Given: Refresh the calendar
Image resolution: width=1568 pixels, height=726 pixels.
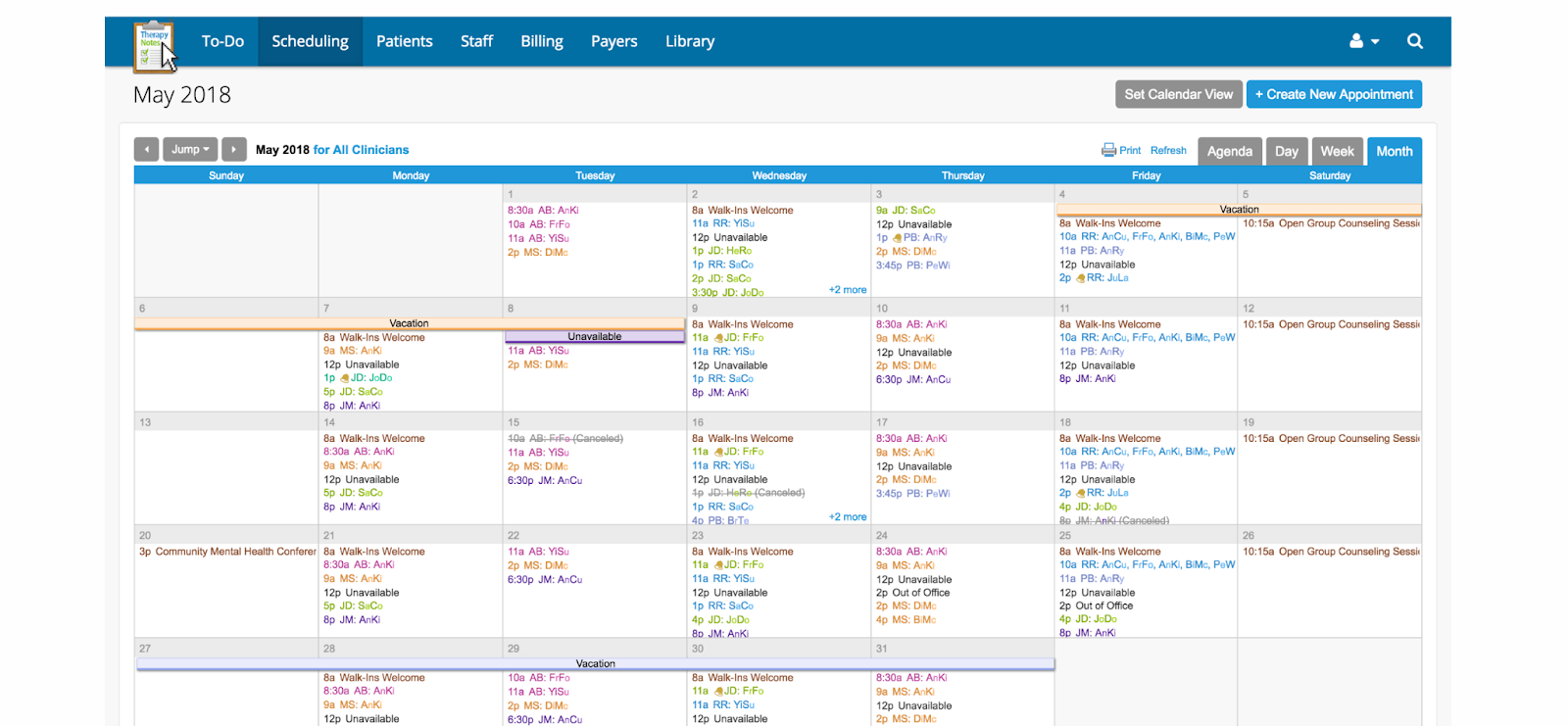Looking at the screenshot, I should click(x=1168, y=150).
